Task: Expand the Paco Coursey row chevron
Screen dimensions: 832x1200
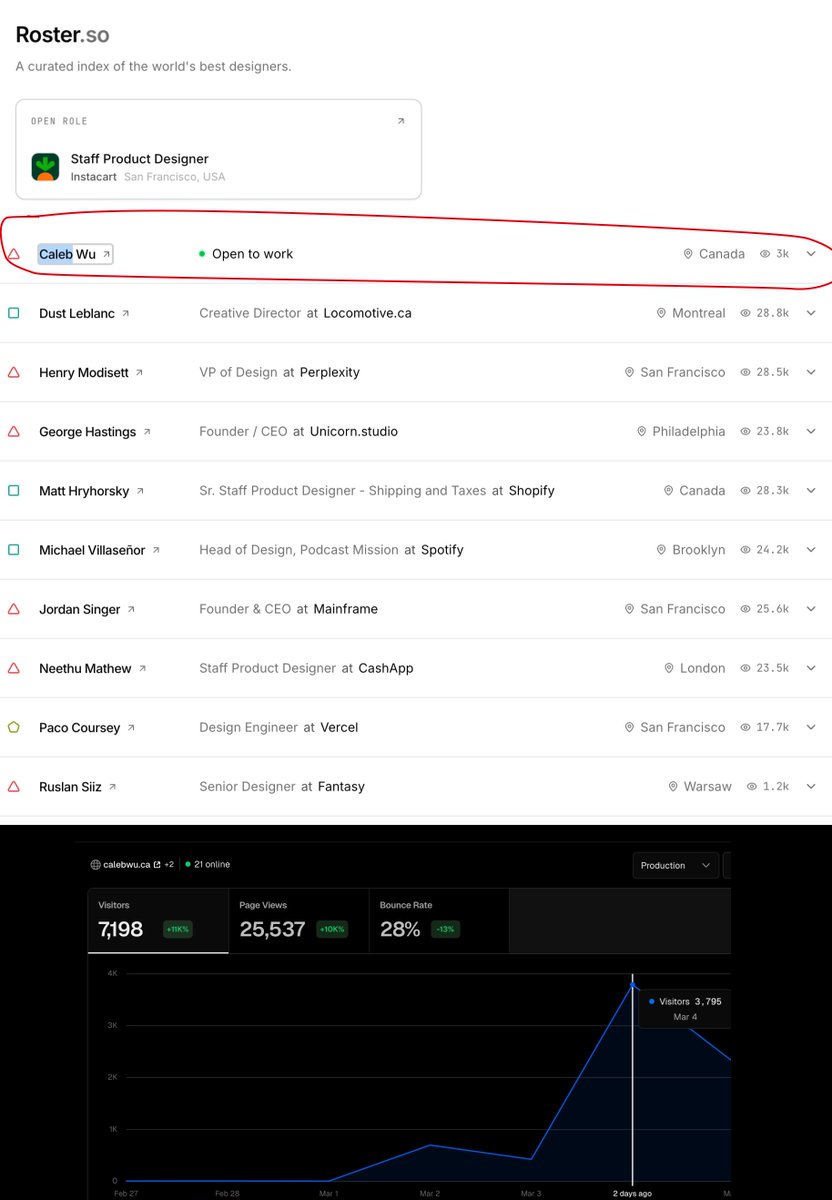Action: (811, 726)
